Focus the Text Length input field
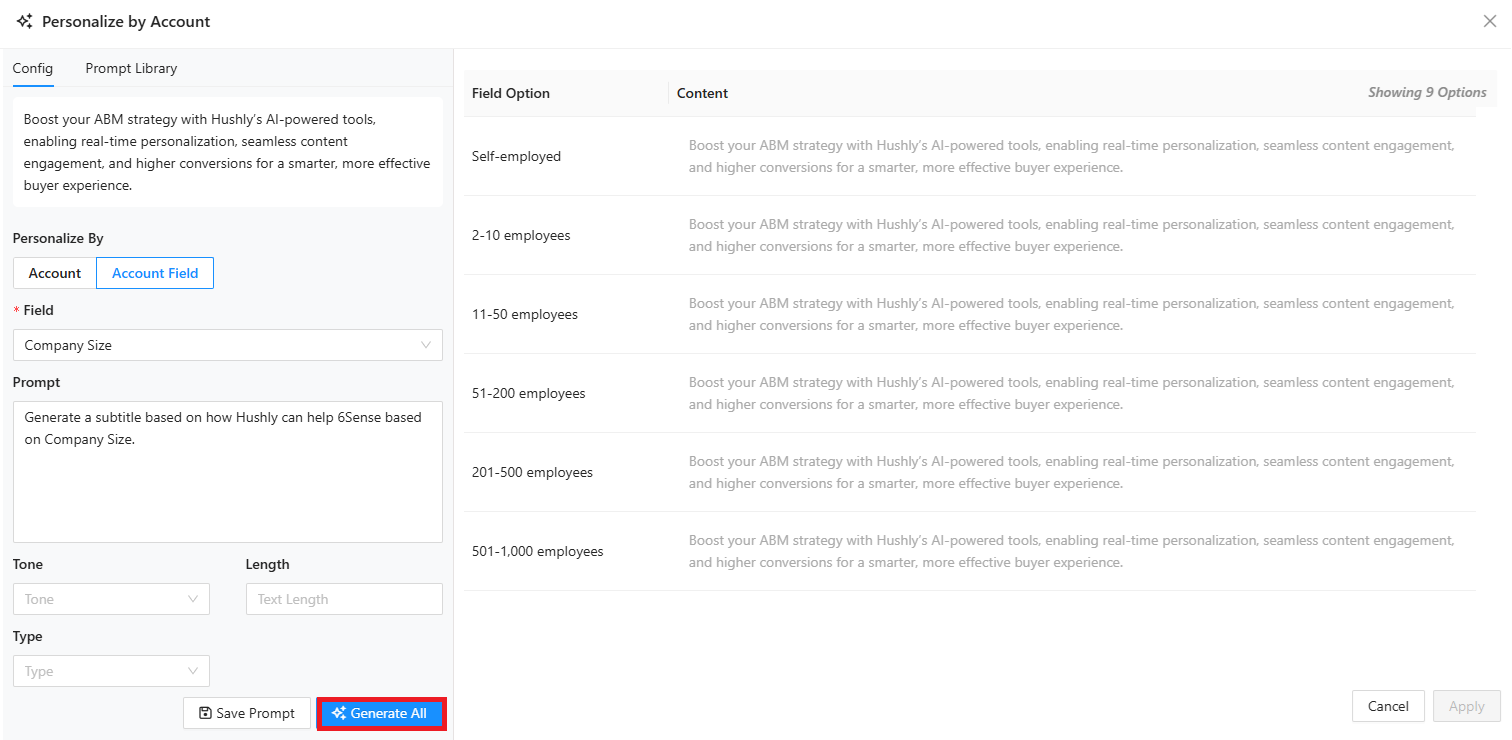This screenshot has width=1512, height=740. pyautogui.click(x=344, y=599)
